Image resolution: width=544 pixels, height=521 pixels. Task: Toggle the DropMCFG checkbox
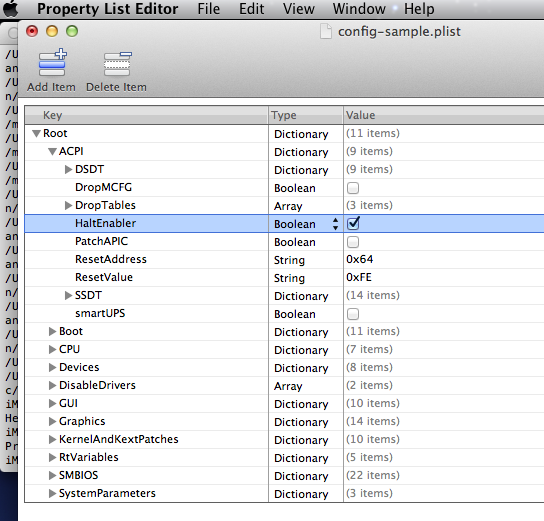click(x=353, y=188)
